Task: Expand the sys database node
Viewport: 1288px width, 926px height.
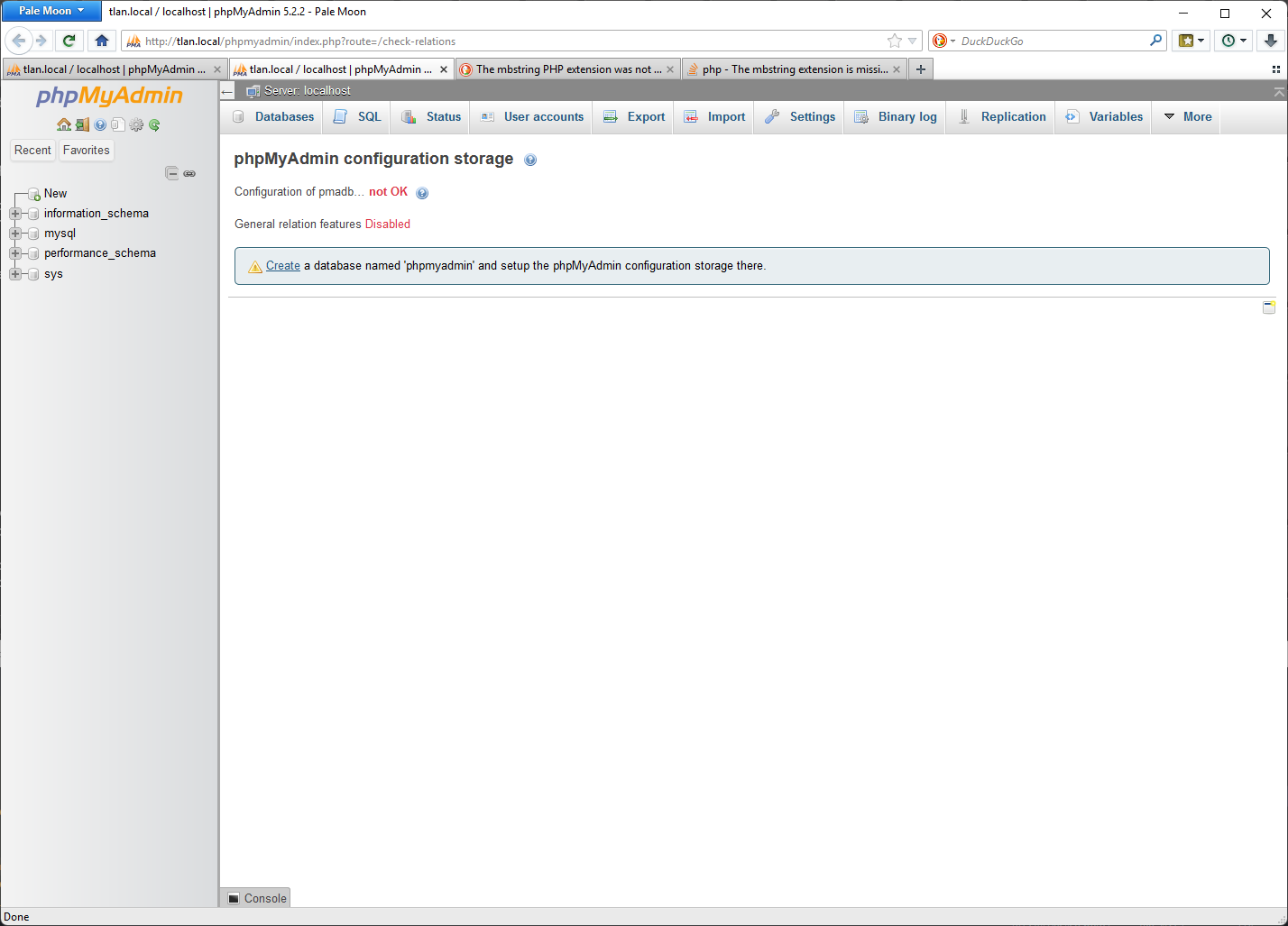Action: (15, 274)
